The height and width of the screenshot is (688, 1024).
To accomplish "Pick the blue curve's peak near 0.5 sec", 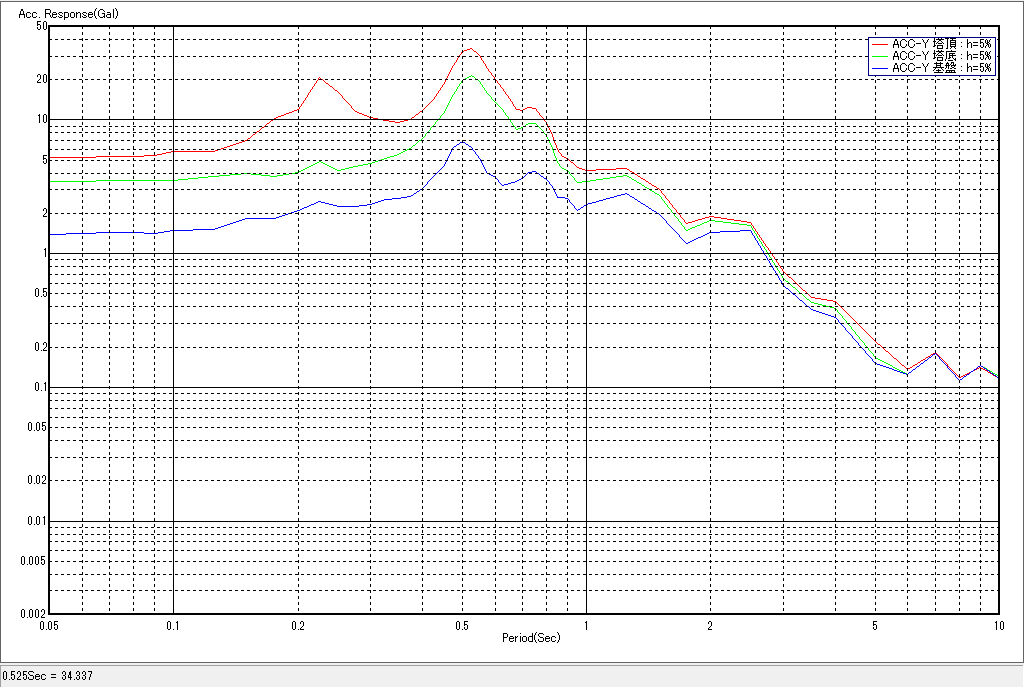I will (461, 141).
